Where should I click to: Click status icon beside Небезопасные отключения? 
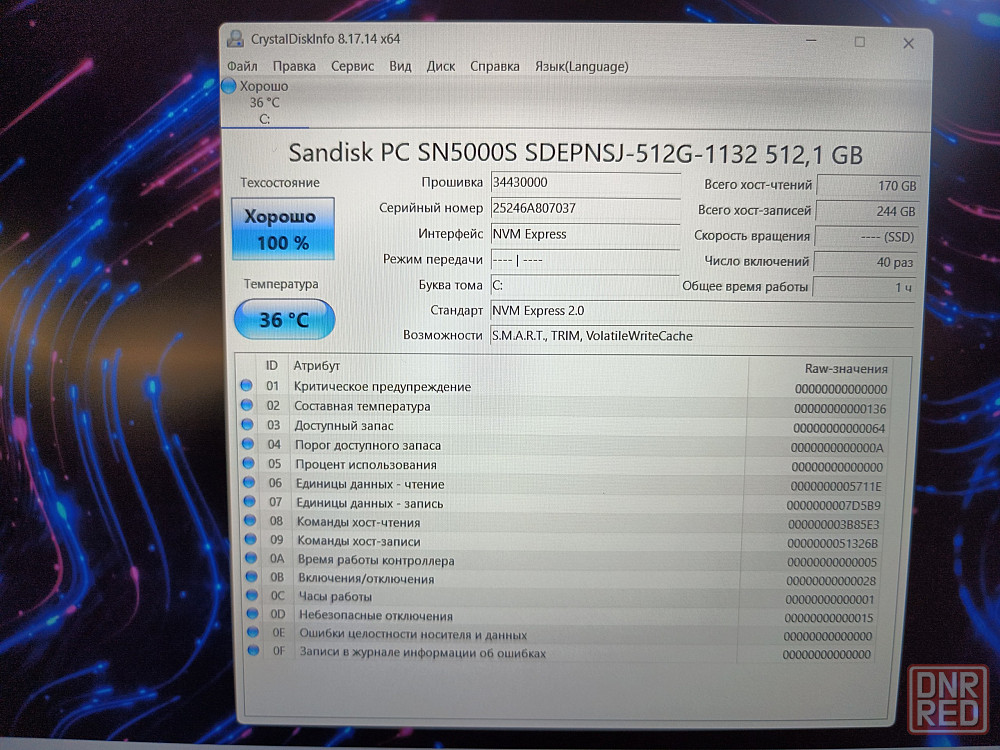click(250, 615)
